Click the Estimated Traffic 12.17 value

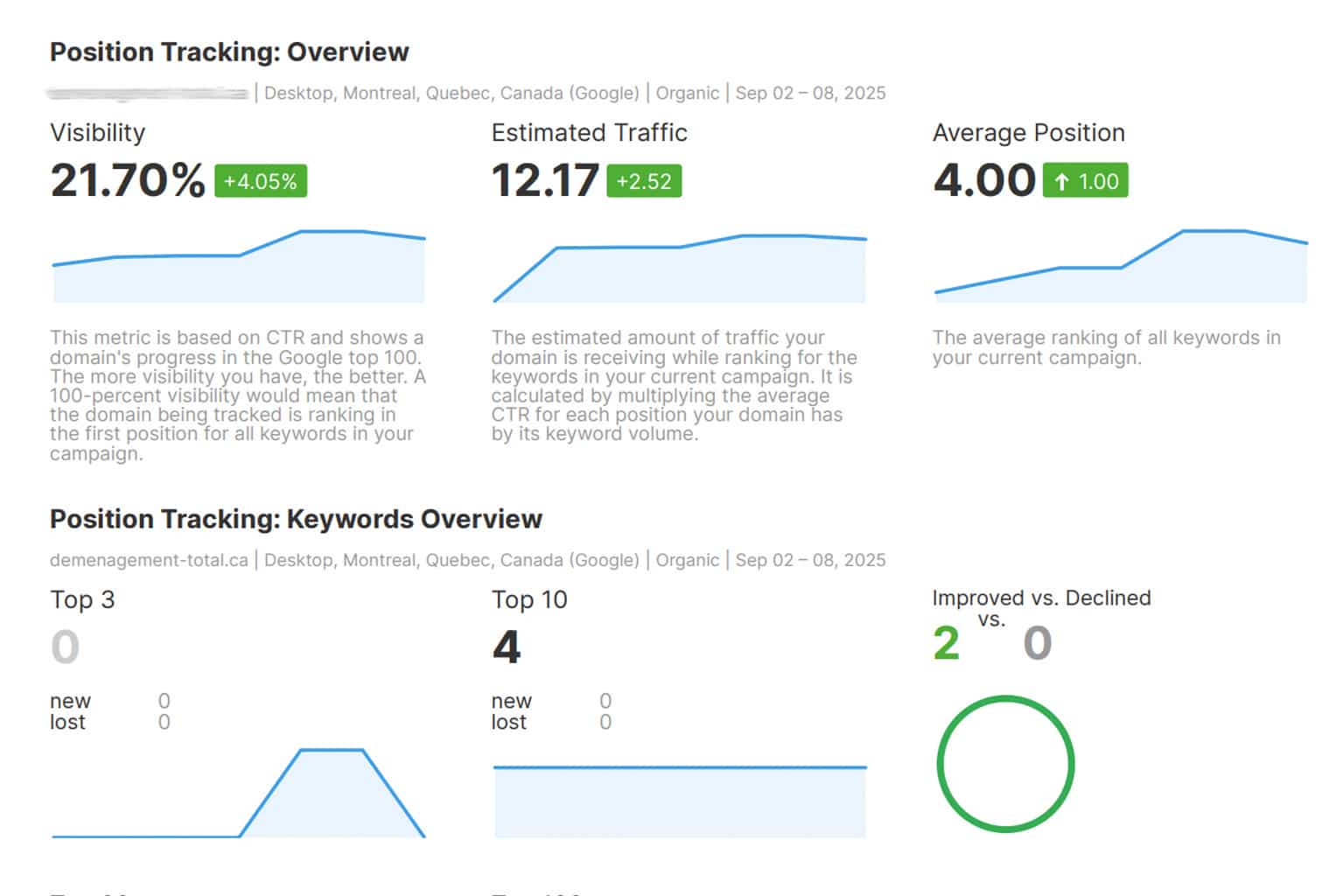click(545, 180)
